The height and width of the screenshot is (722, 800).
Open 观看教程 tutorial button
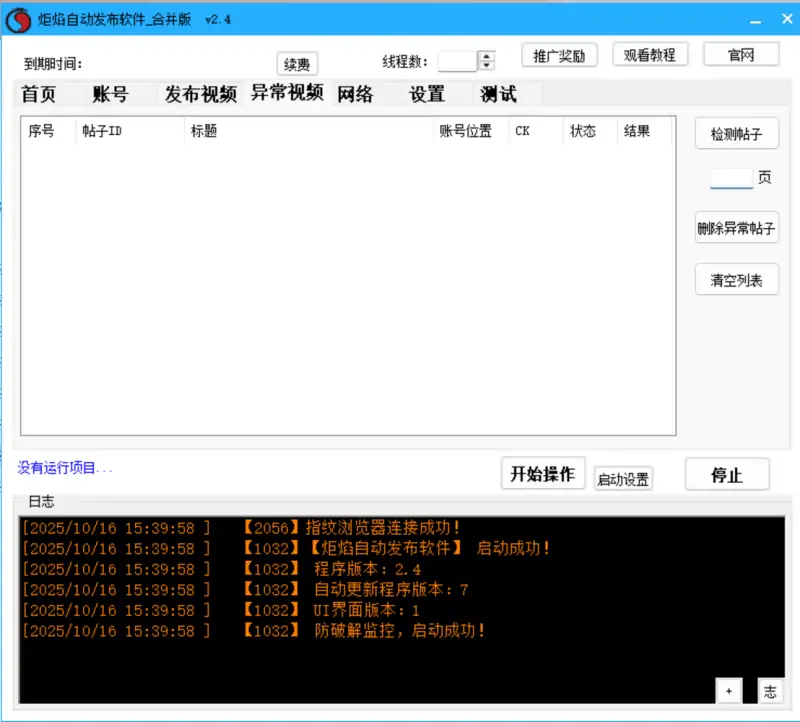[650, 55]
